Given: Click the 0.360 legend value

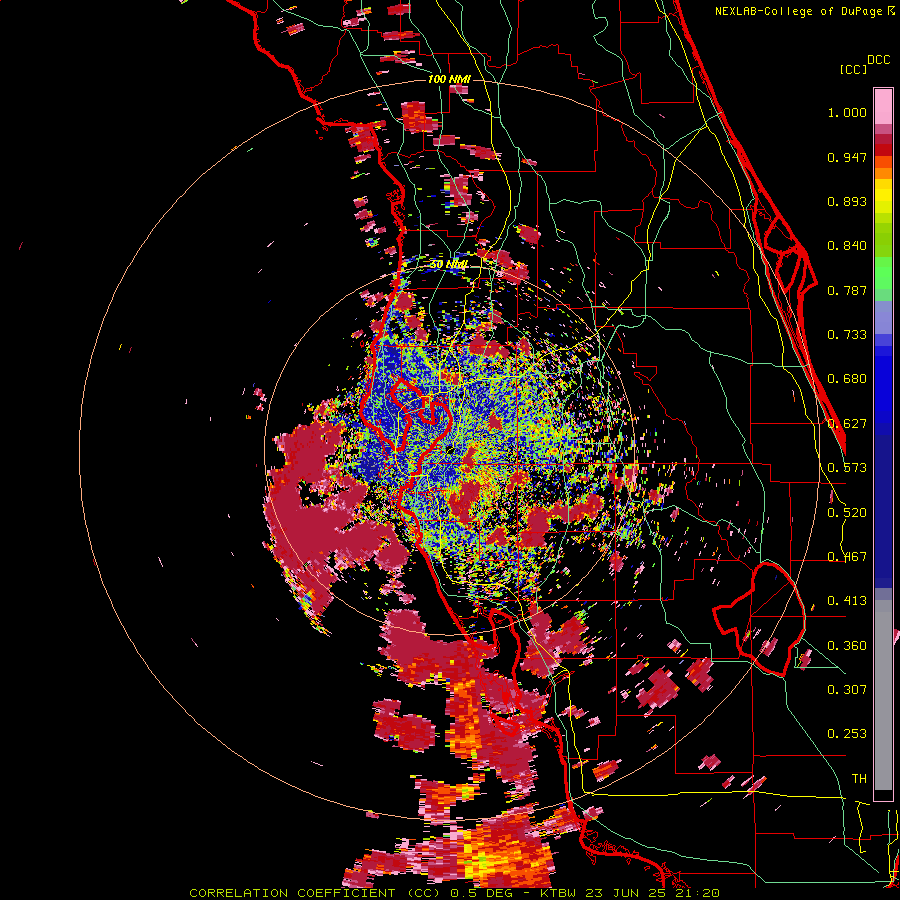Looking at the screenshot, I should pyautogui.click(x=847, y=646).
